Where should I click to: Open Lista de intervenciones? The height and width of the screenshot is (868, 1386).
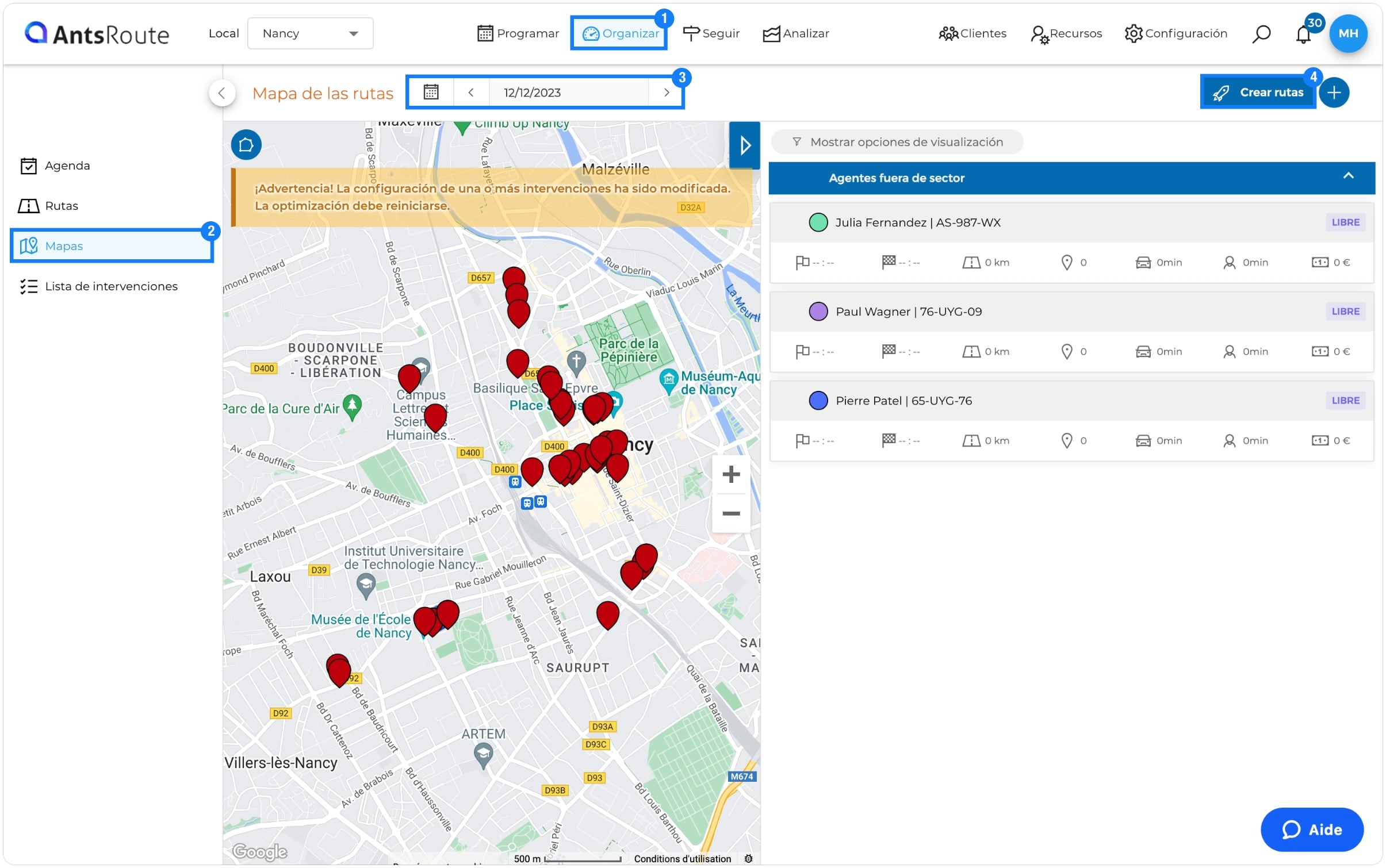[99, 286]
